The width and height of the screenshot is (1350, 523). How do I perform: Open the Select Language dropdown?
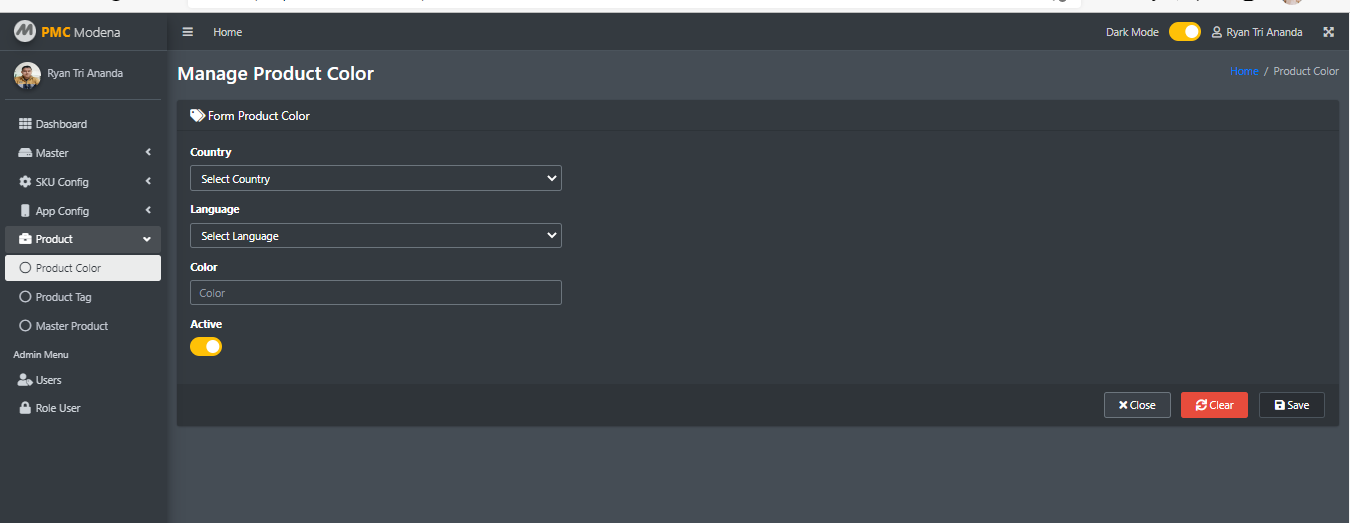[376, 235]
